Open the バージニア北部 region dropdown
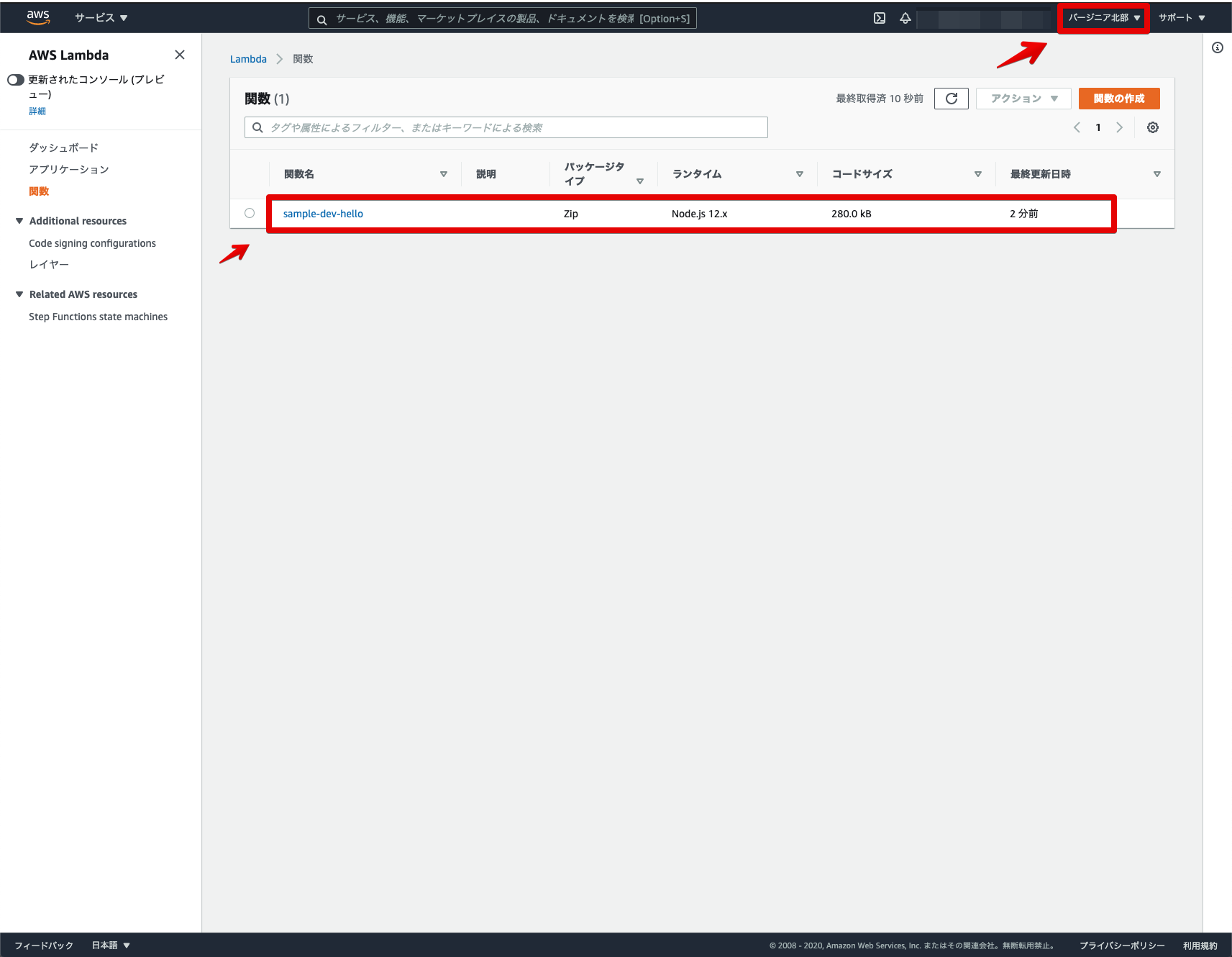The width and height of the screenshot is (1232, 957). point(1104,18)
